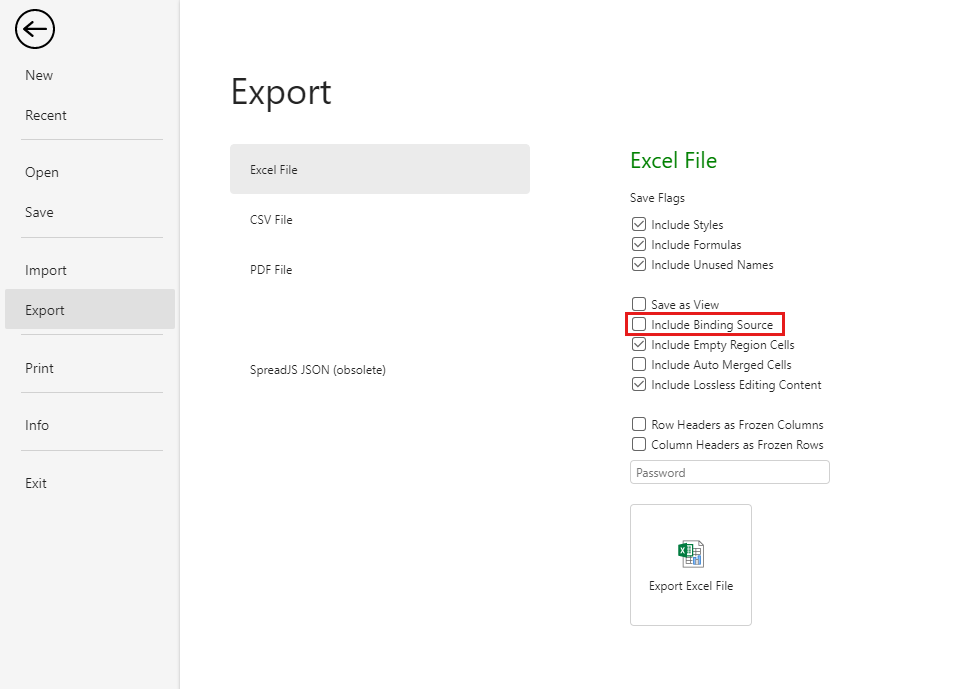Select CSV File export type
This screenshot has width=978, height=689.
click(x=380, y=219)
